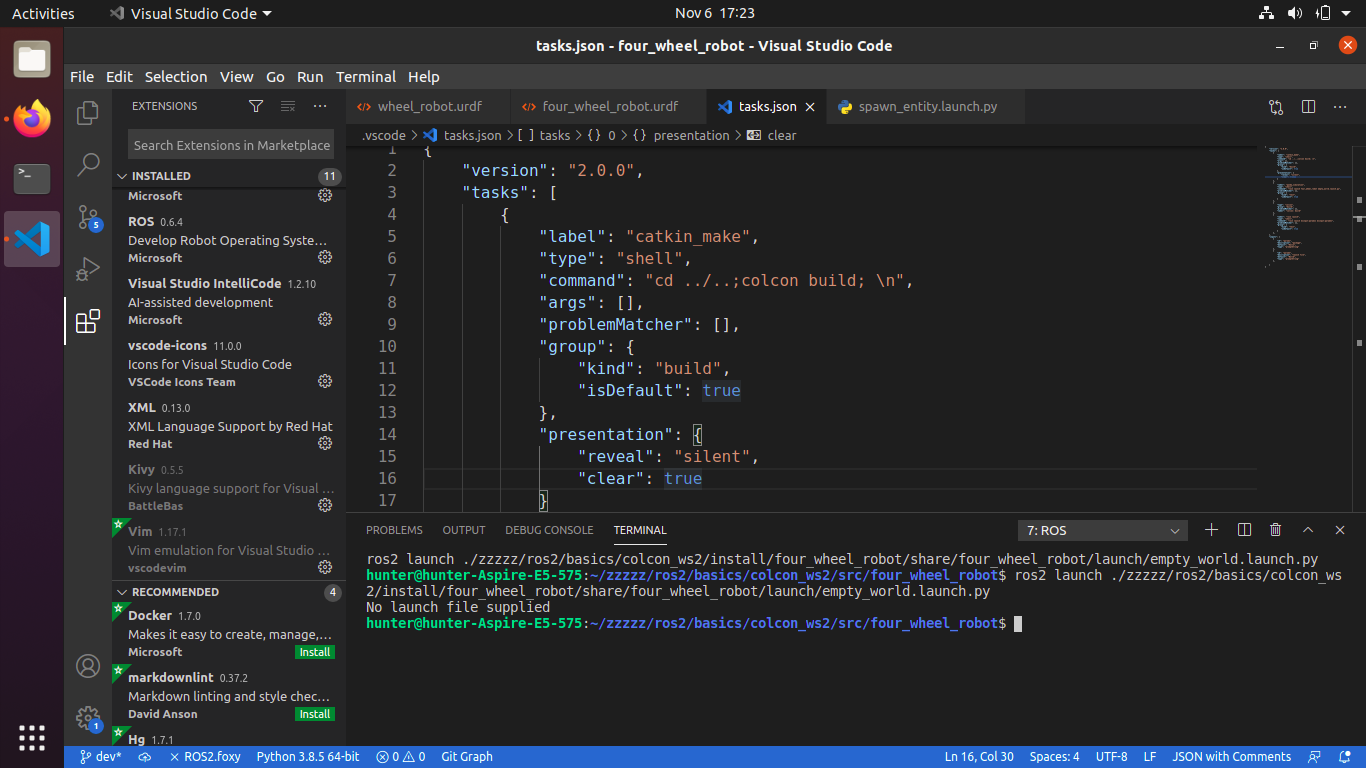Open Run and Debug view

click(88, 269)
